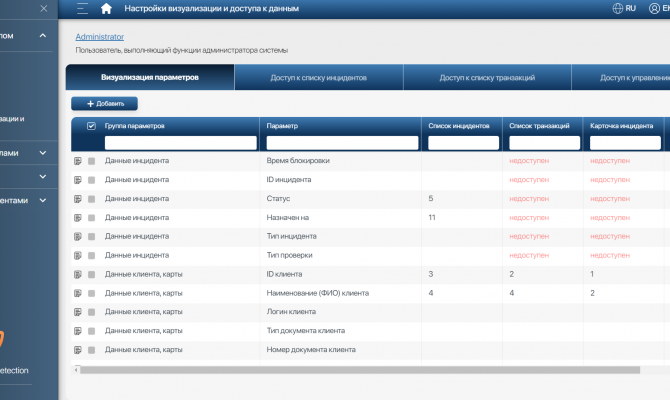Open the hamburger menu icon
Viewport: 670px width, 400px height.
tap(82, 9)
